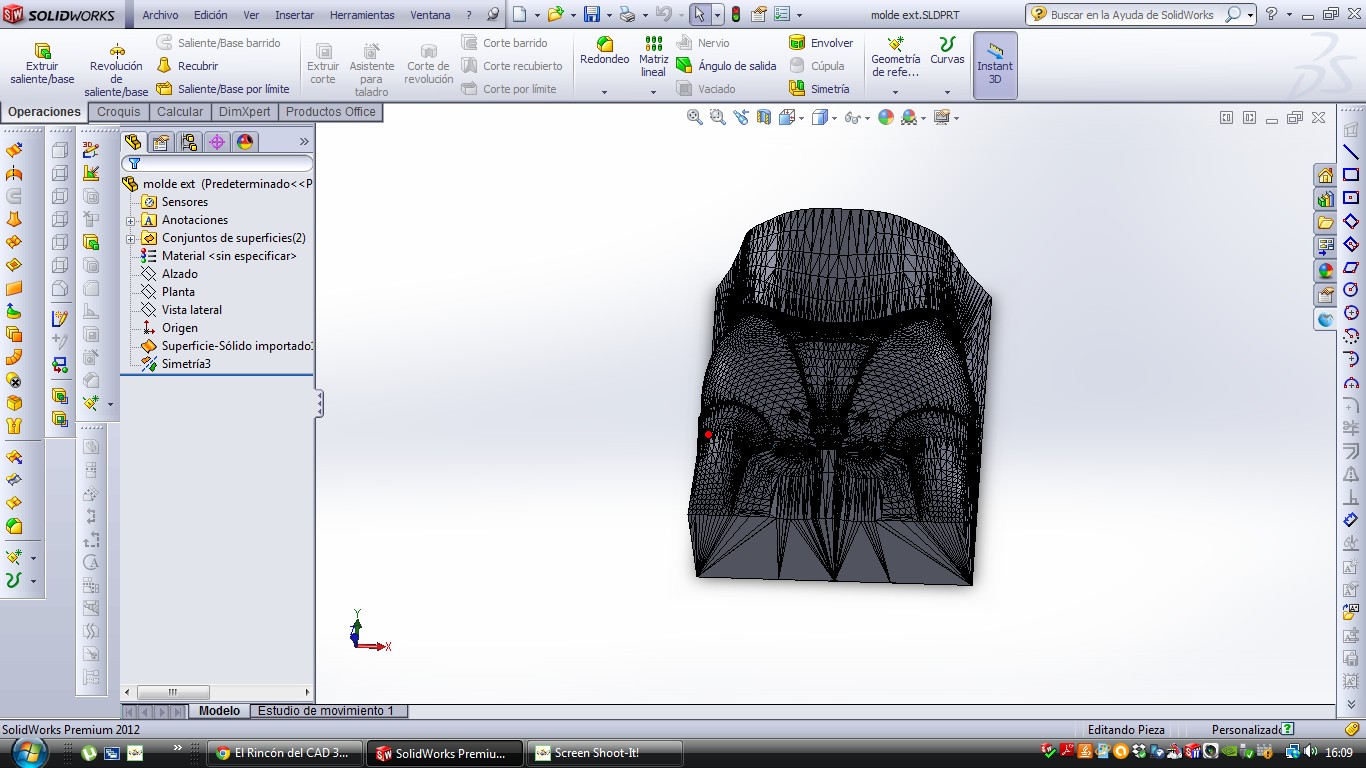Screen dimensions: 1366x768
Task: Switch to the Croquis tab
Action: coord(119,112)
